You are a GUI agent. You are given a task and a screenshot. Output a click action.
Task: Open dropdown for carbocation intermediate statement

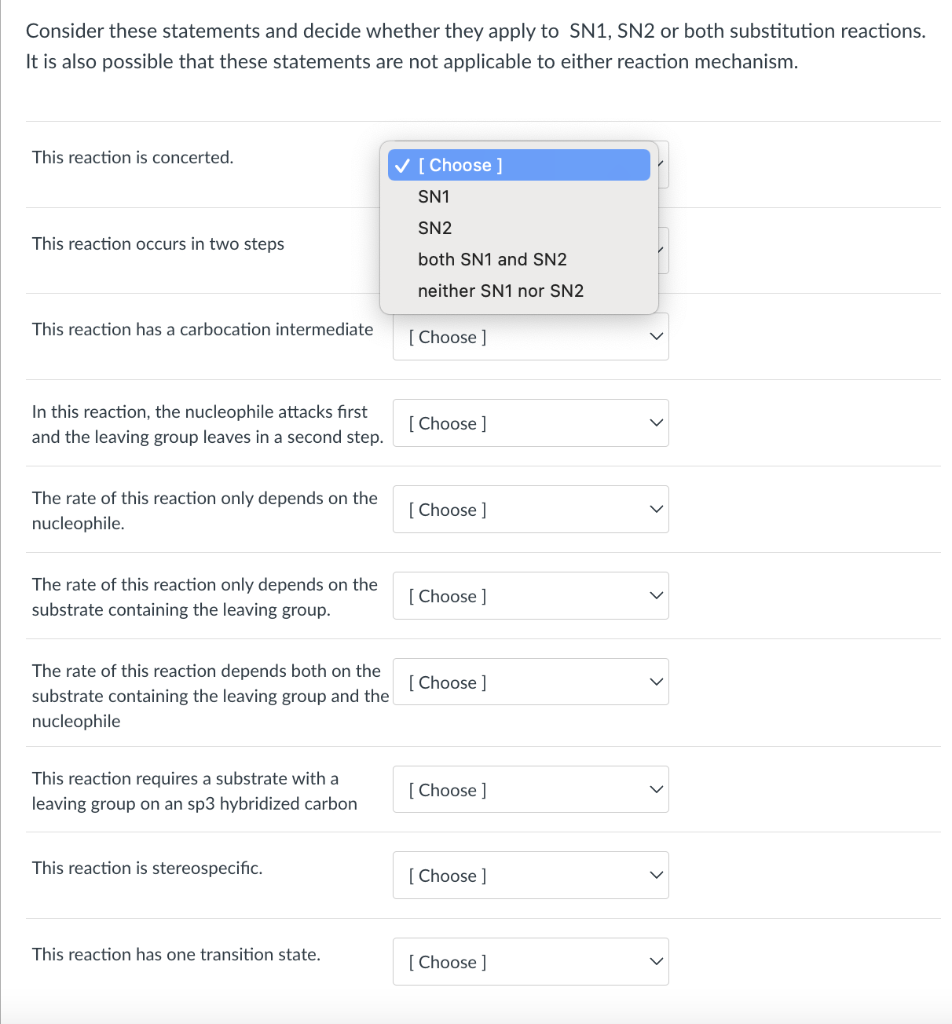(531, 337)
